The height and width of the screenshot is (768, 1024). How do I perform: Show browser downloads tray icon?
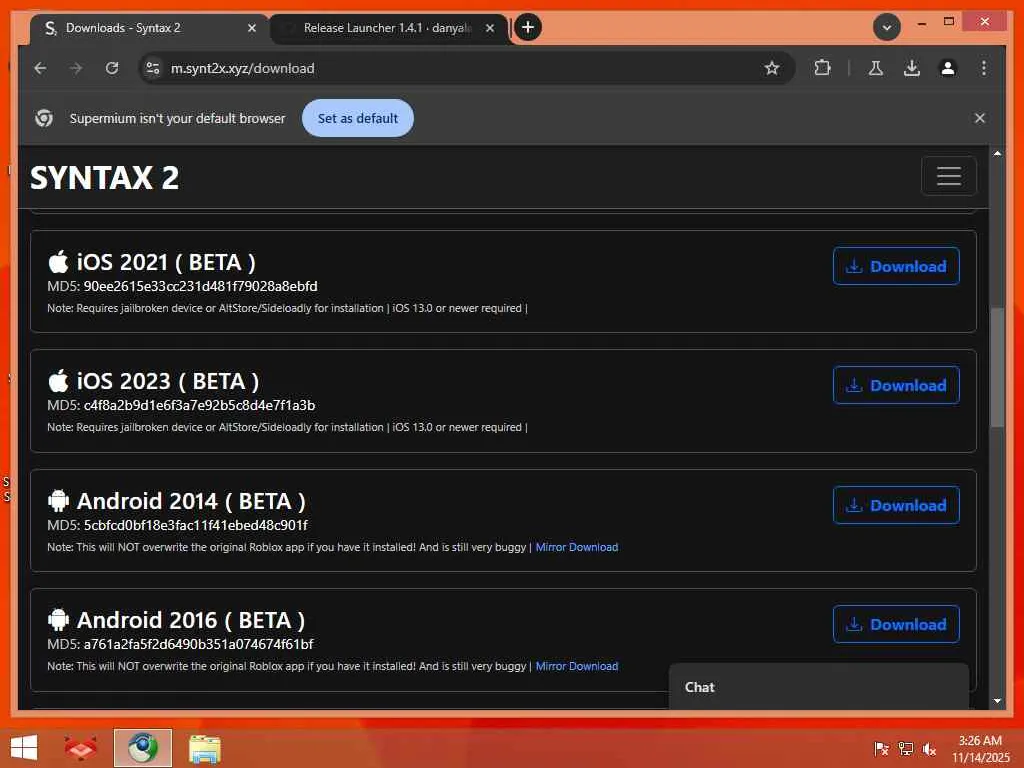912,68
